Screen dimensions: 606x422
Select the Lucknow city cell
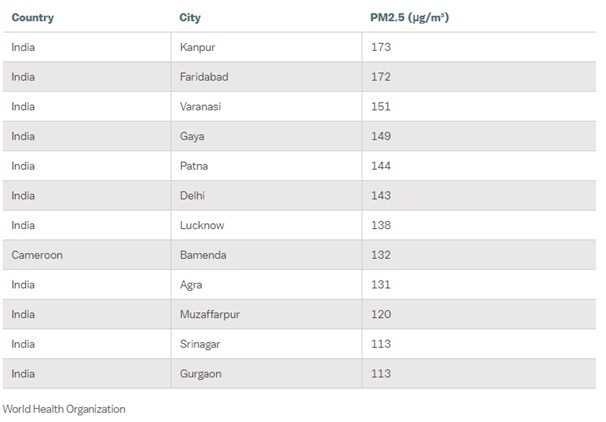pyautogui.click(x=202, y=226)
